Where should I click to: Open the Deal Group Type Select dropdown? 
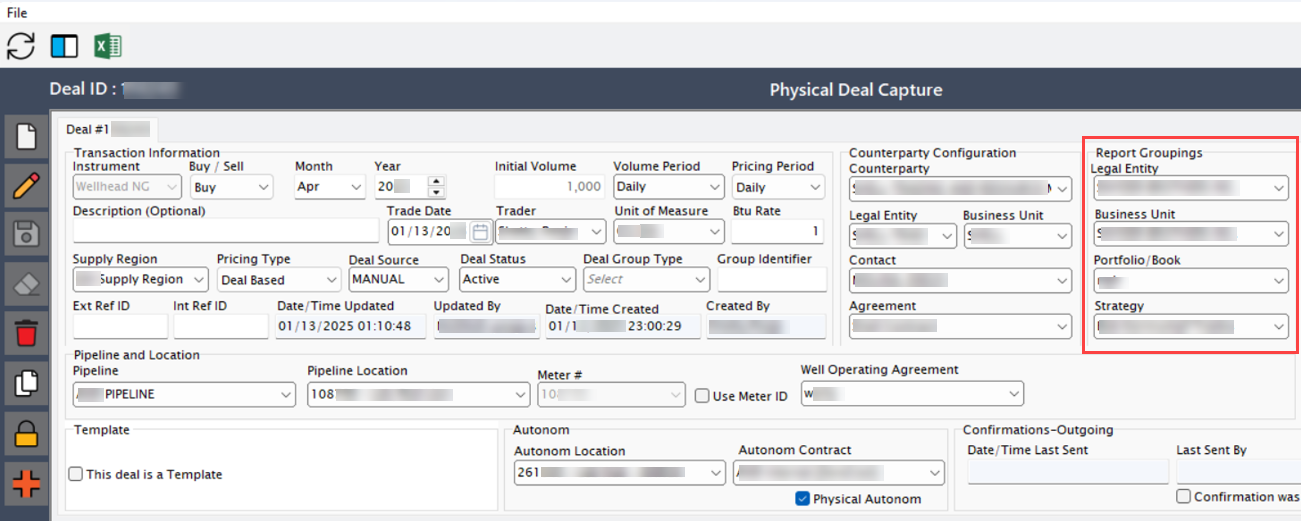pos(646,280)
